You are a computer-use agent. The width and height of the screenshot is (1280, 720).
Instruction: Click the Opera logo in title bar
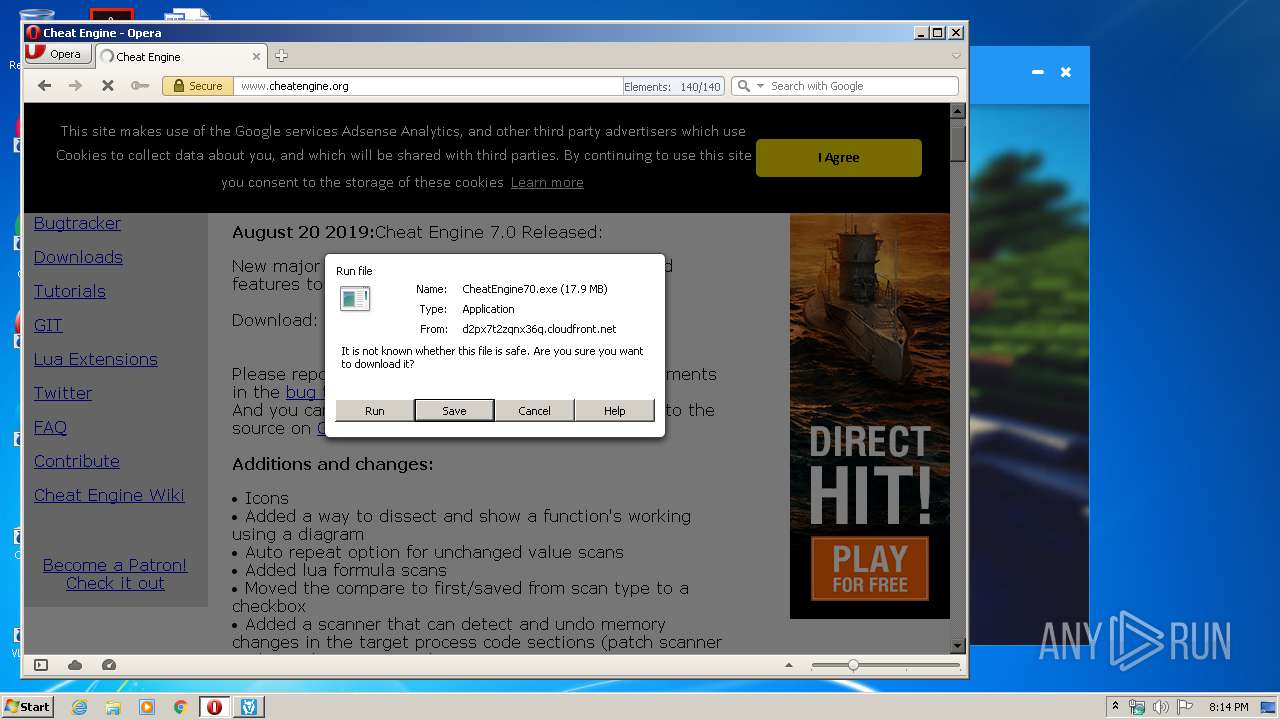point(33,33)
